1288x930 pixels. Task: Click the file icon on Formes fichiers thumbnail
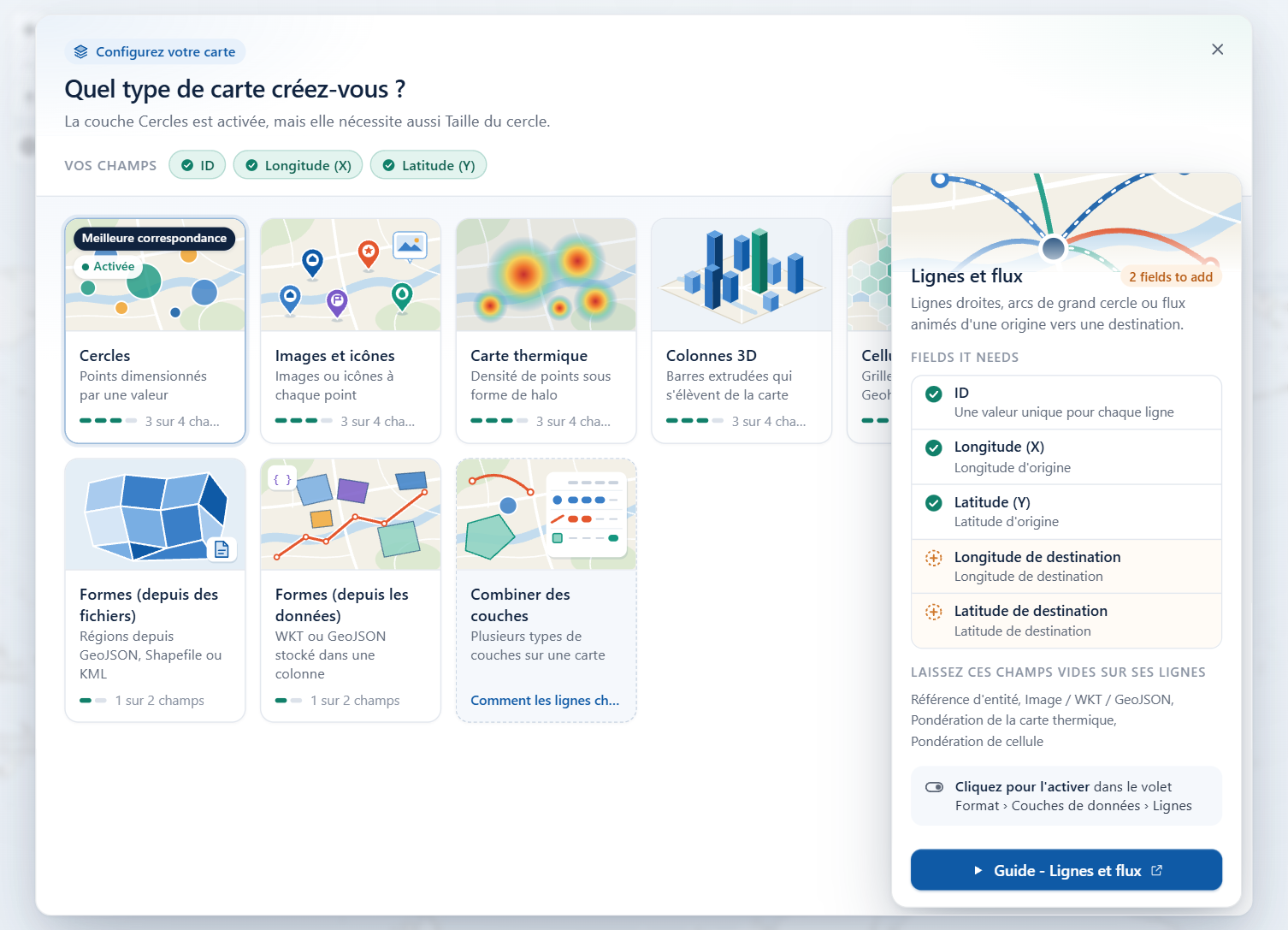click(x=222, y=549)
